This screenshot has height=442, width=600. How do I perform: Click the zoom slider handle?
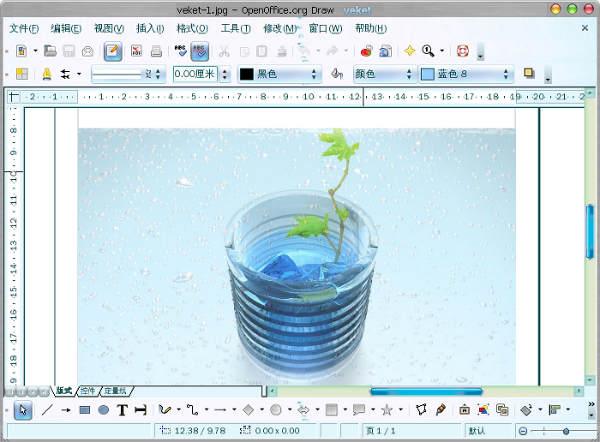tap(566, 431)
